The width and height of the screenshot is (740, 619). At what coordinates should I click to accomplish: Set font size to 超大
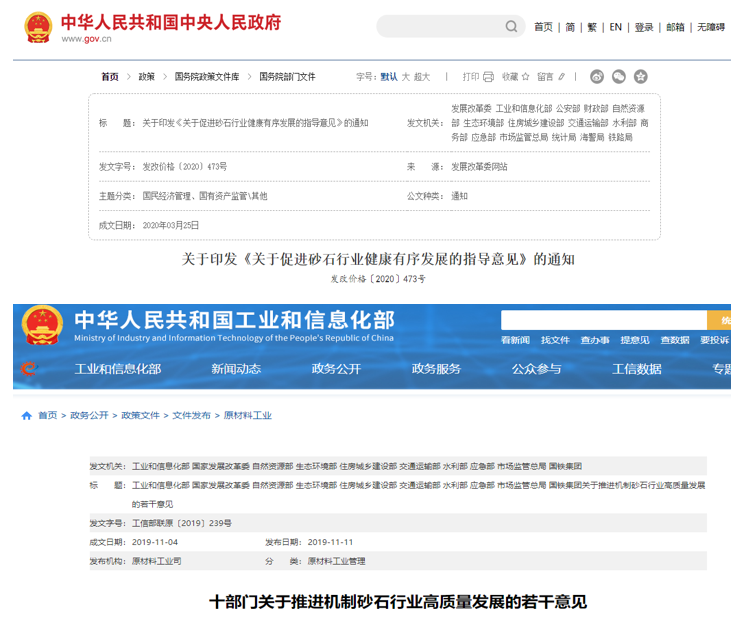(x=422, y=76)
